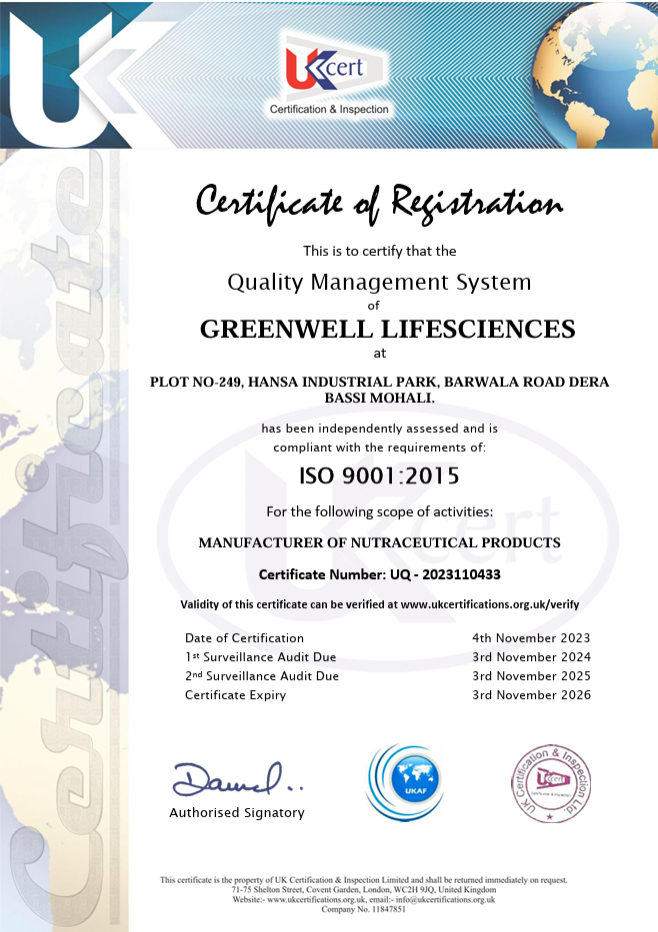Click the 'ISO 9001:2015' standard text

pos(379,476)
